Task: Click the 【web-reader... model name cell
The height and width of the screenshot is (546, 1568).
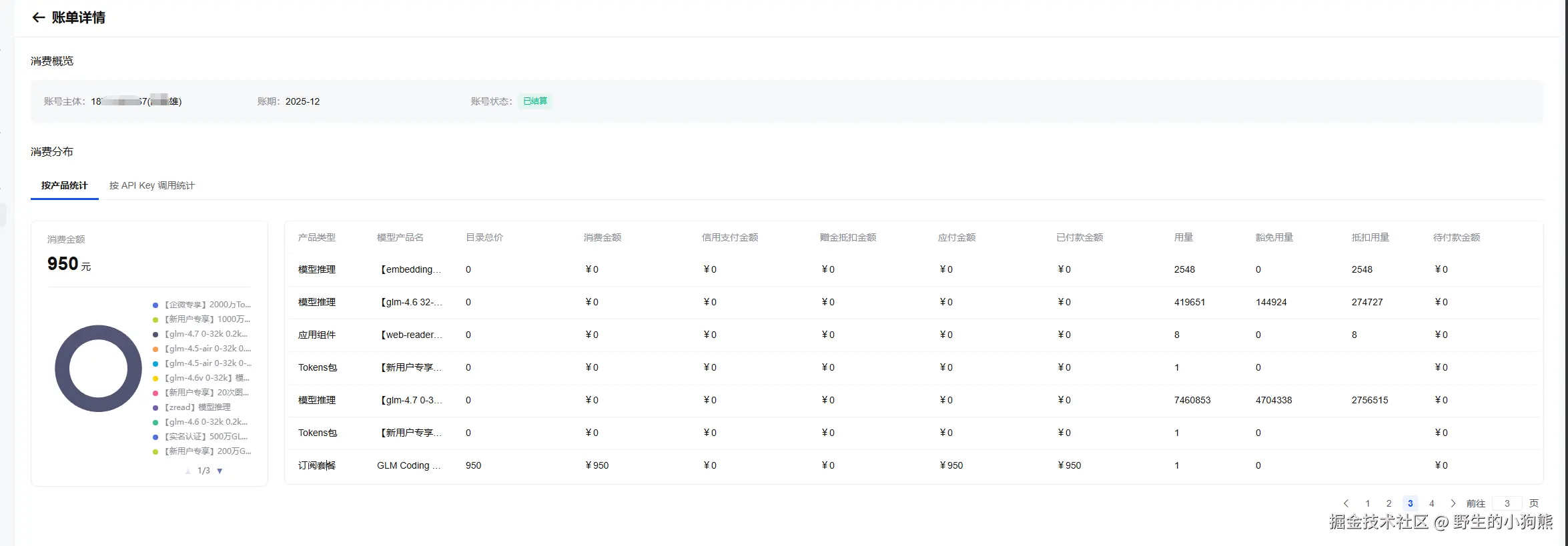Action: [410, 335]
